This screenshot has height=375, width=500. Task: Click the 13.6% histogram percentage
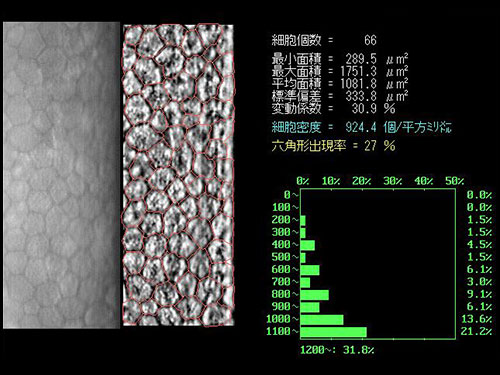[x=476, y=319]
